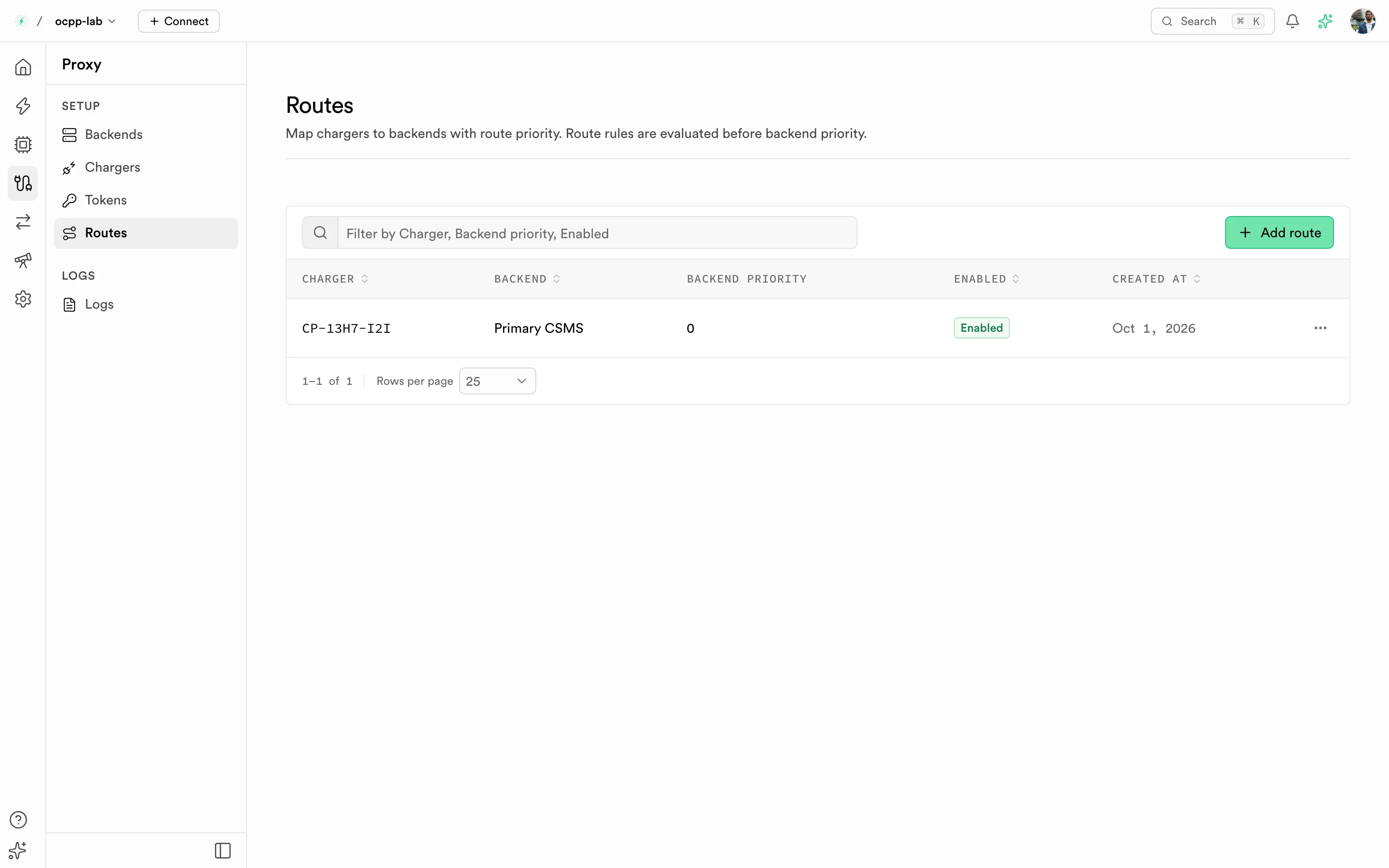
Task: Open the lightning bolt icon in left rail
Action: click(23, 106)
